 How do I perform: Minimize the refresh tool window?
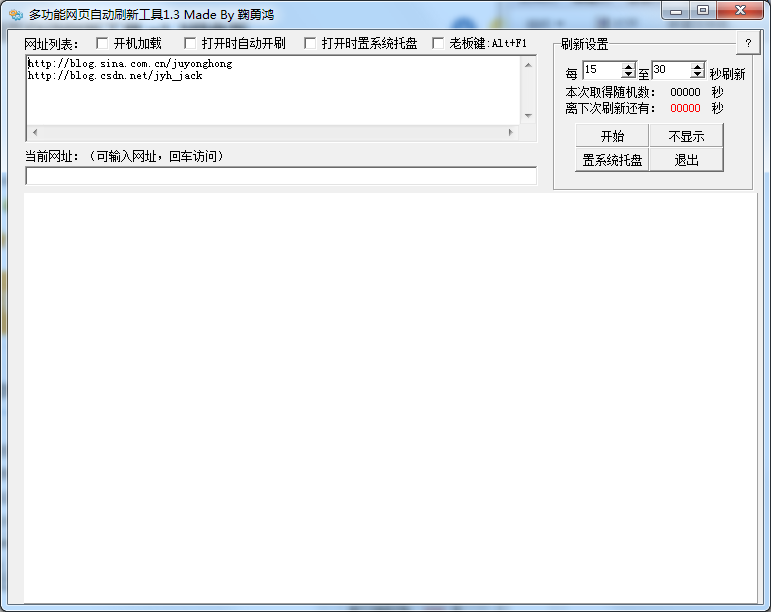point(676,10)
